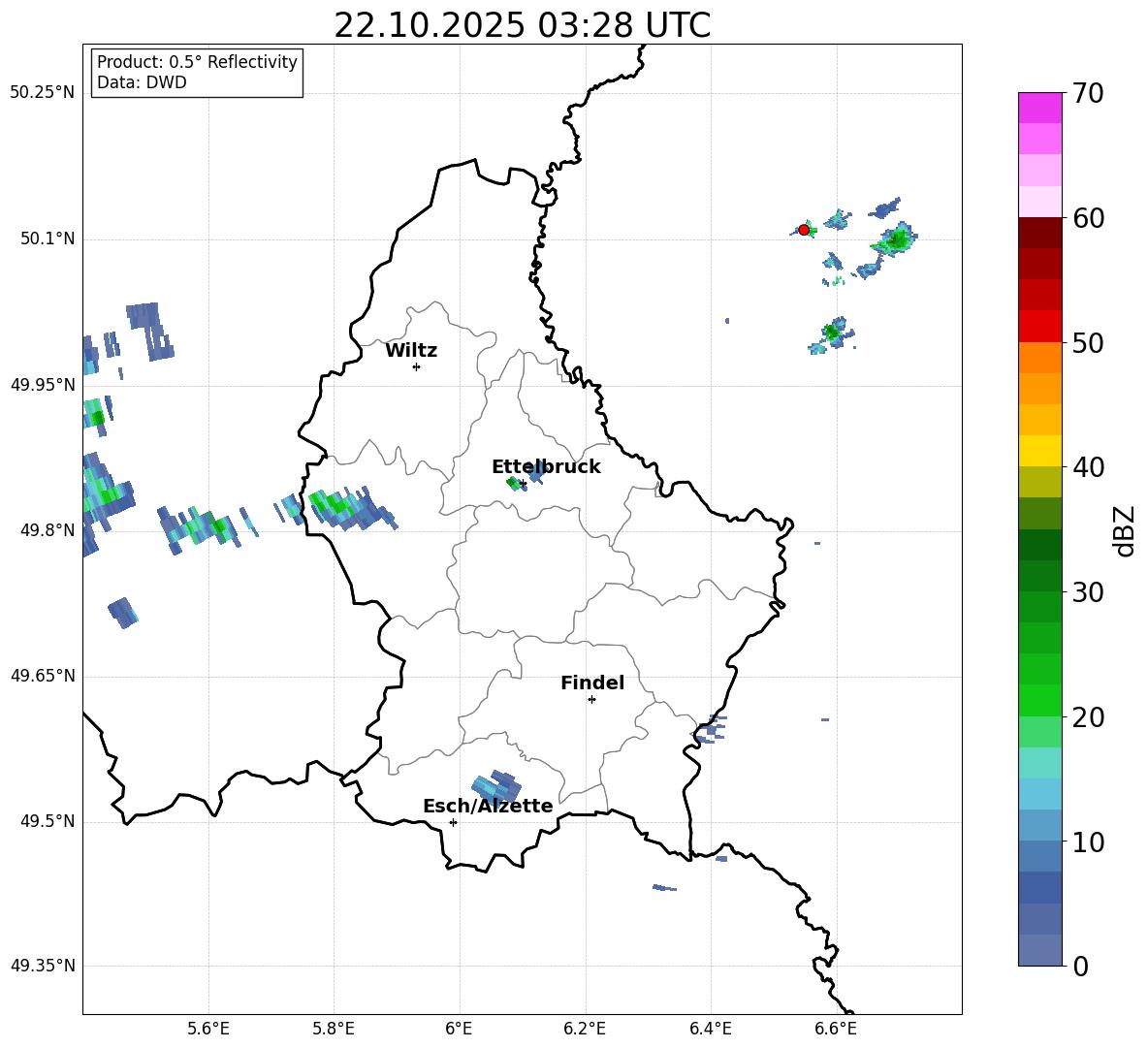The height and width of the screenshot is (1048, 1148).
Task: Click the dBZ colorbar axis label
Action: tap(1125, 530)
